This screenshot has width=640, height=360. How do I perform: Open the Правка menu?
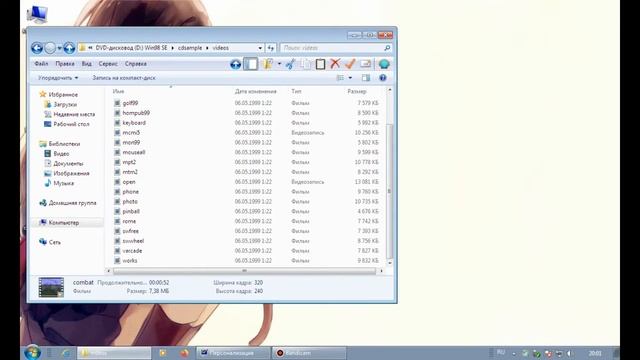coord(65,64)
